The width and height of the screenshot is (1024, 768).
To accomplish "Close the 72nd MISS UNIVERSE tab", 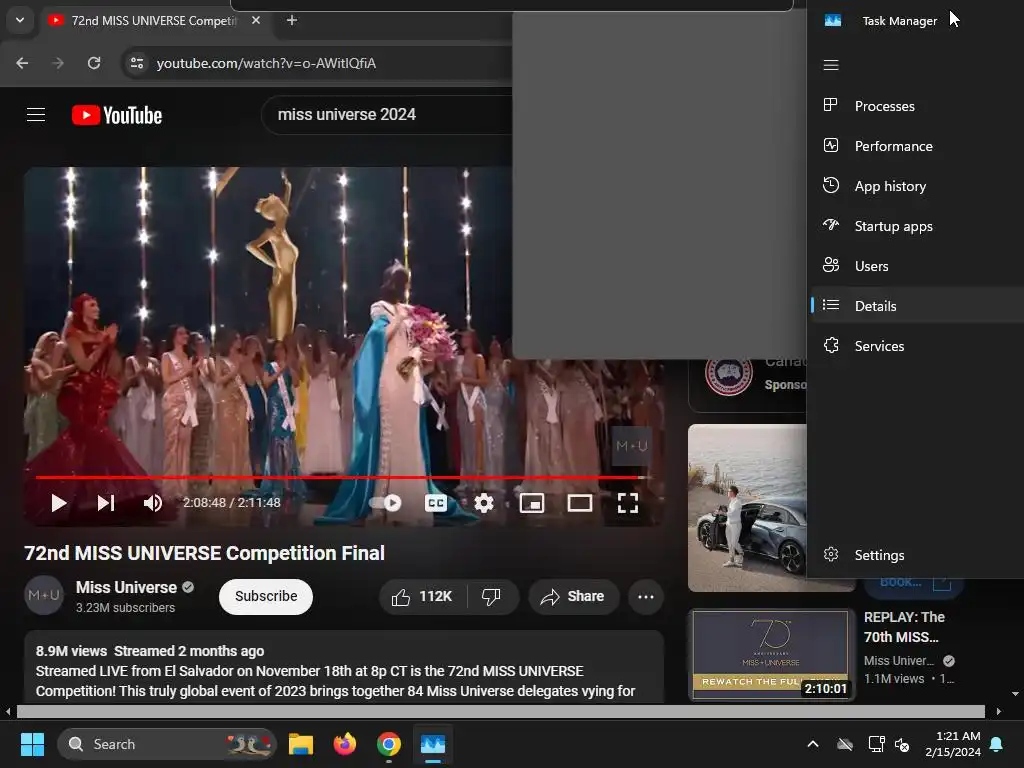I will click(256, 20).
